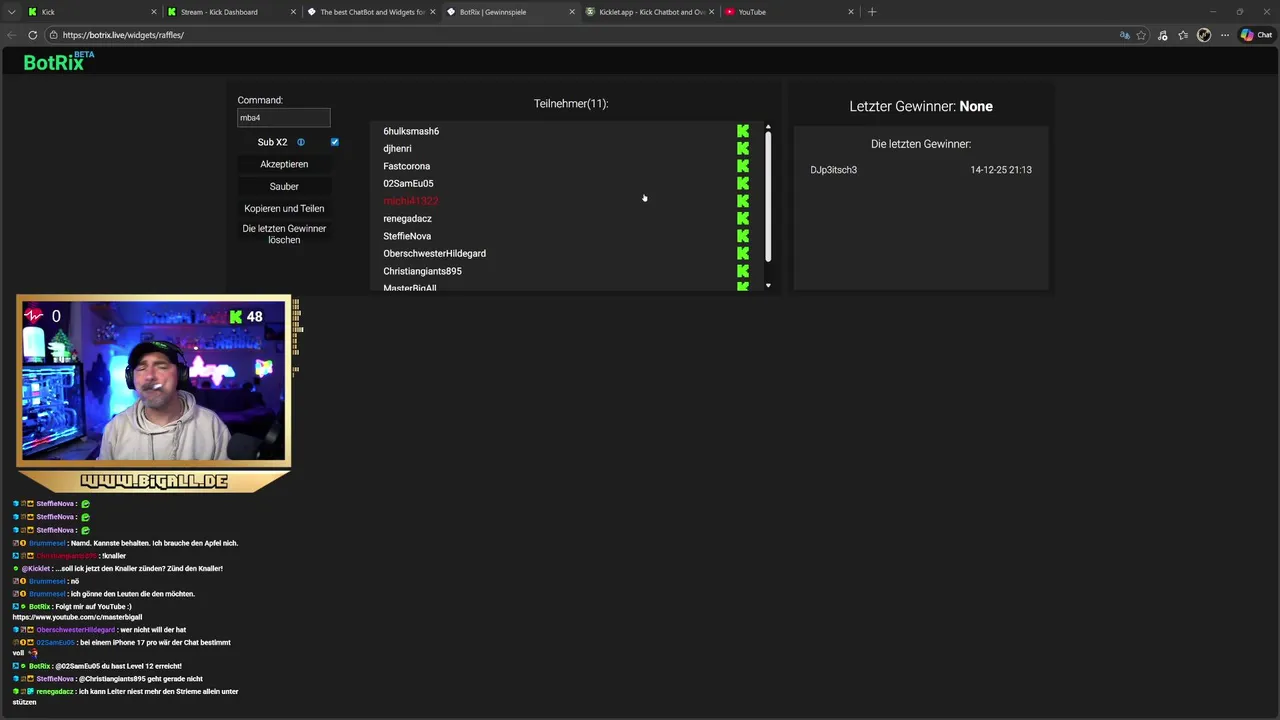Select red participant michi41322

(410, 201)
